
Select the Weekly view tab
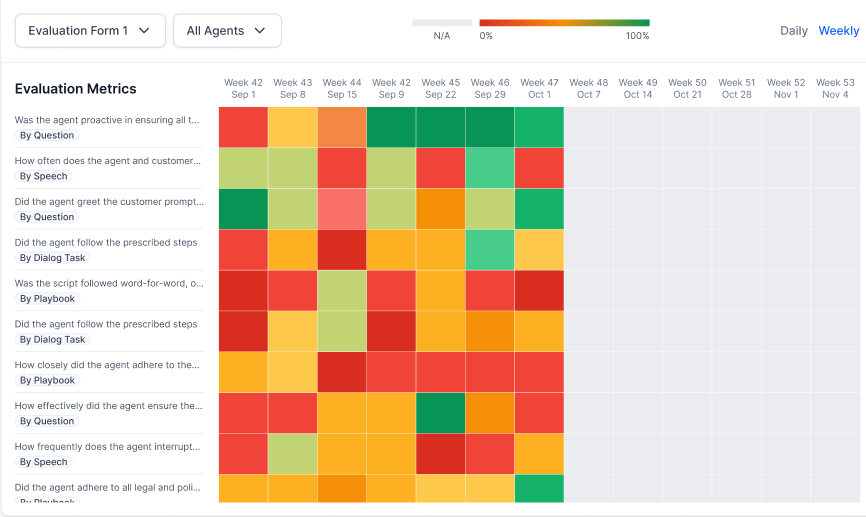838,31
